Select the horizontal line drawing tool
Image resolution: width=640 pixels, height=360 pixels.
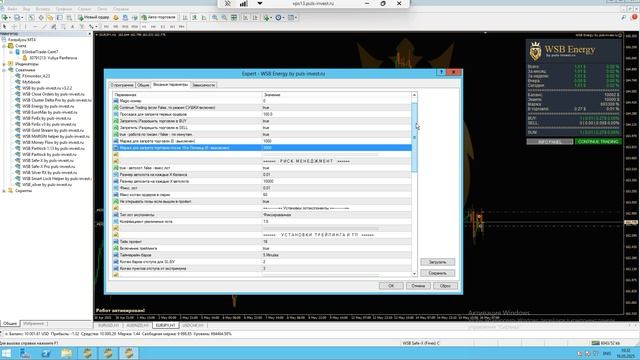pos(35,27)
